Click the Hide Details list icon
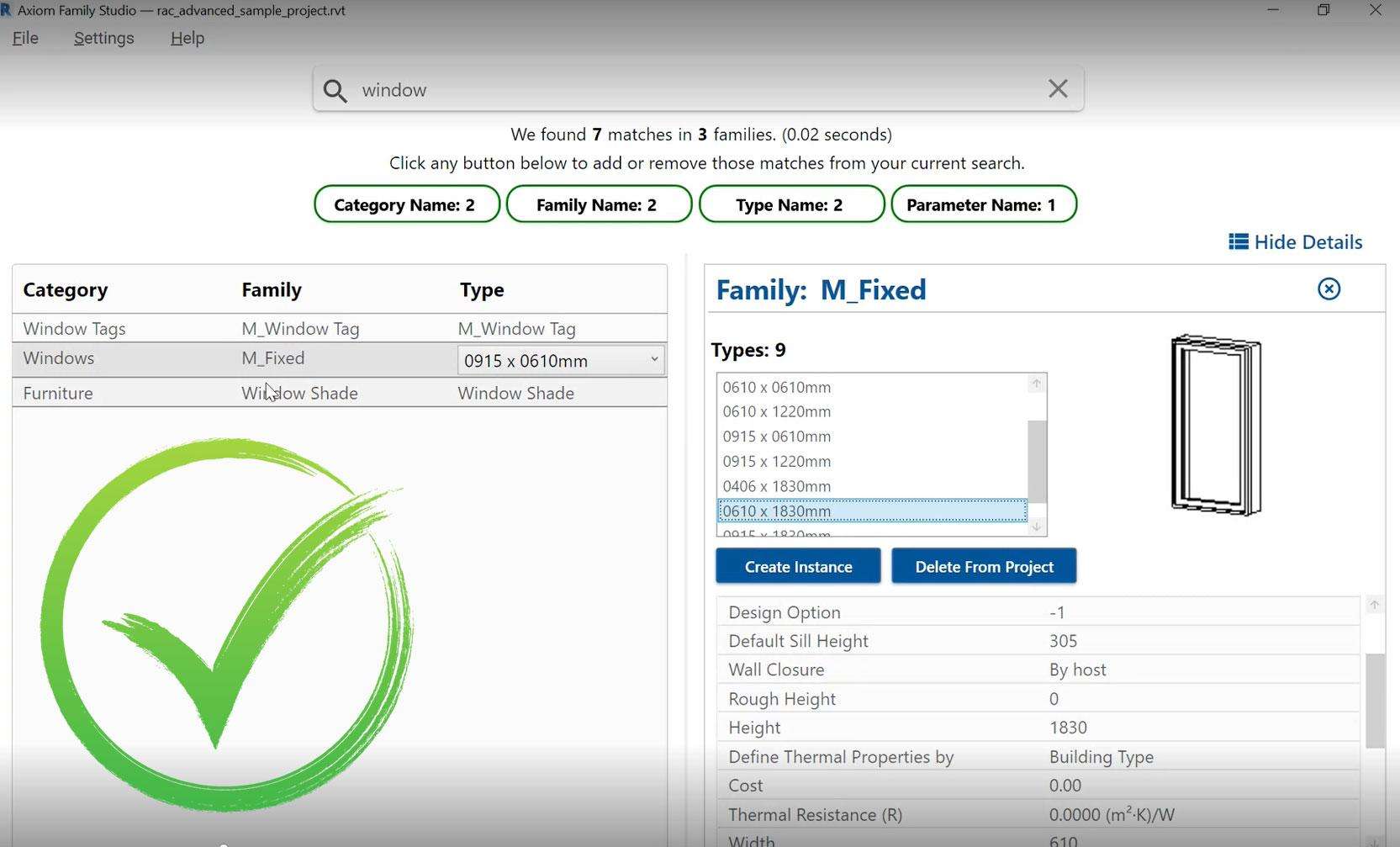Viewport: 1400px width, 847px height. tap(1238, 242)
